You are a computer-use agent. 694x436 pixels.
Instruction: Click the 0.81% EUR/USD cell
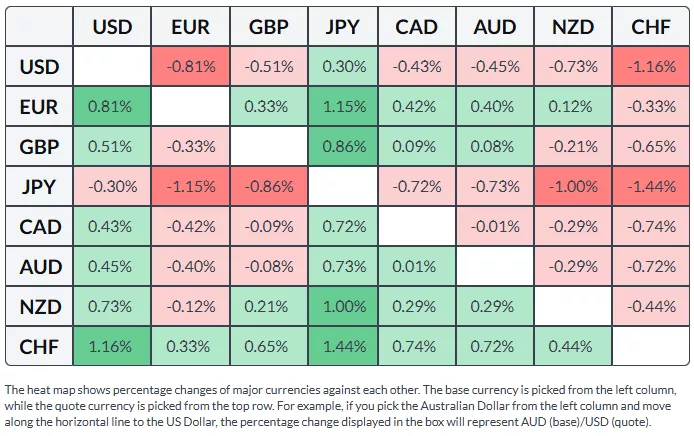[x=112, y=107]
